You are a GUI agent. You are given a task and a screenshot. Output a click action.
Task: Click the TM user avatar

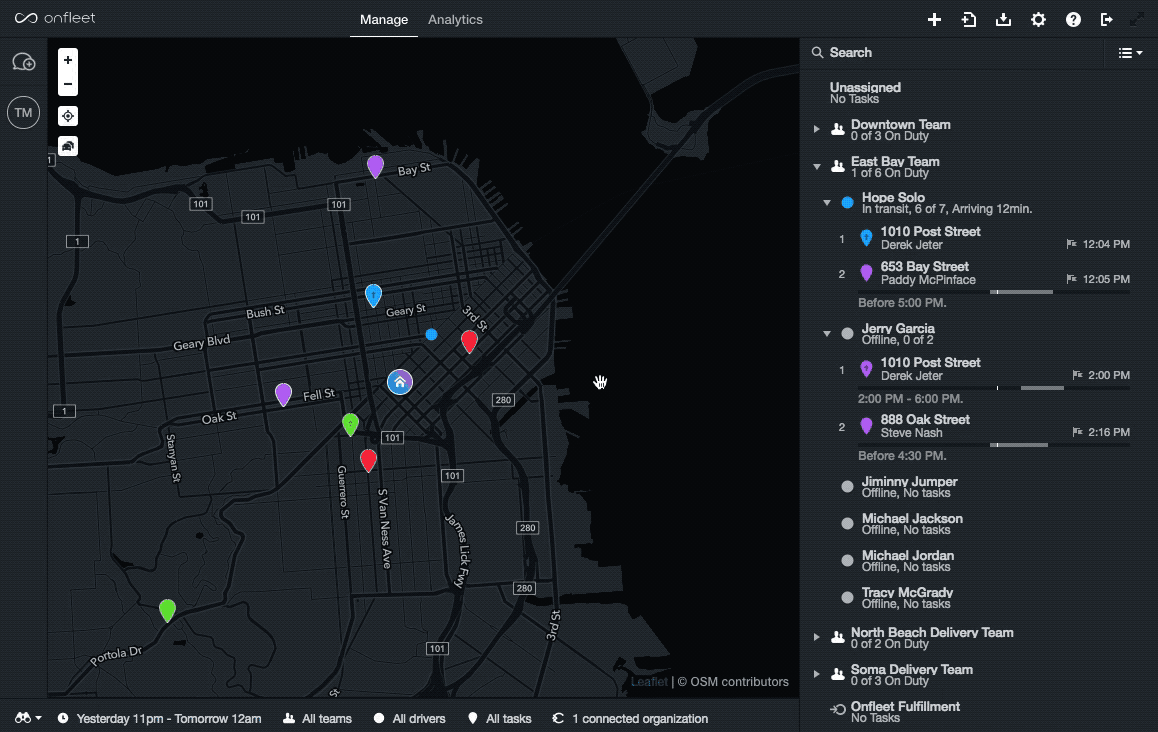[24, 112]
